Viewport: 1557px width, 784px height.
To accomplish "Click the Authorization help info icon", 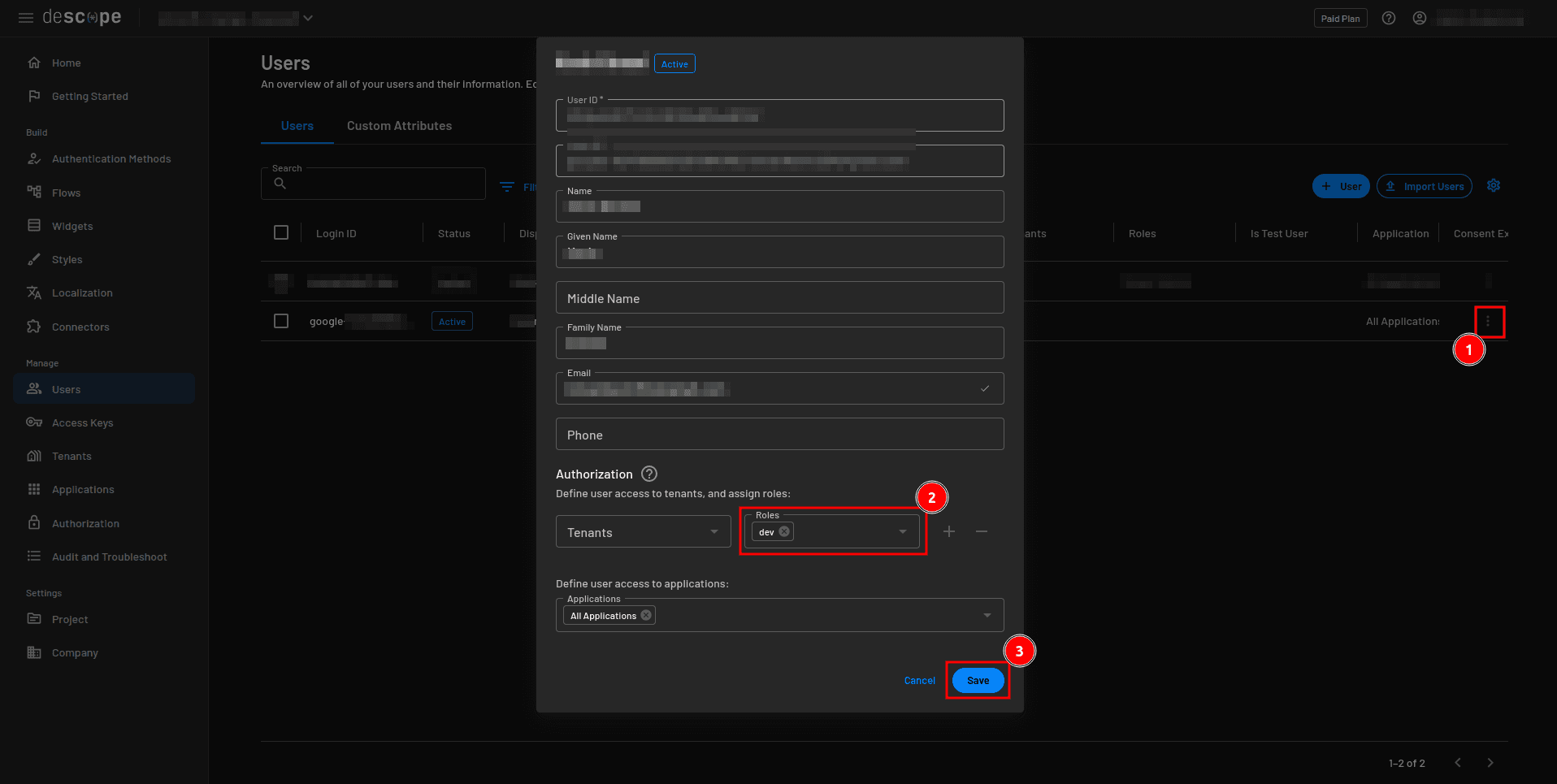I will coord(649,474).
